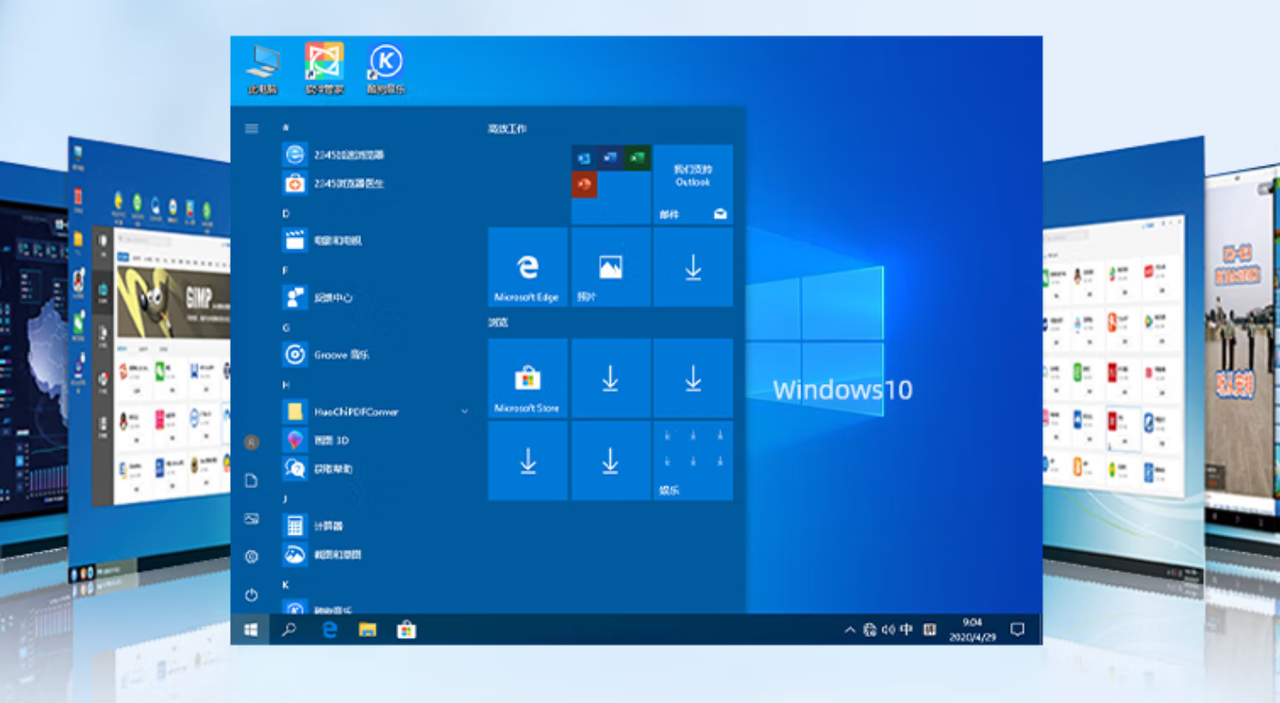
Task: Toggle the Chinese input method indicator
Action: 906,630
